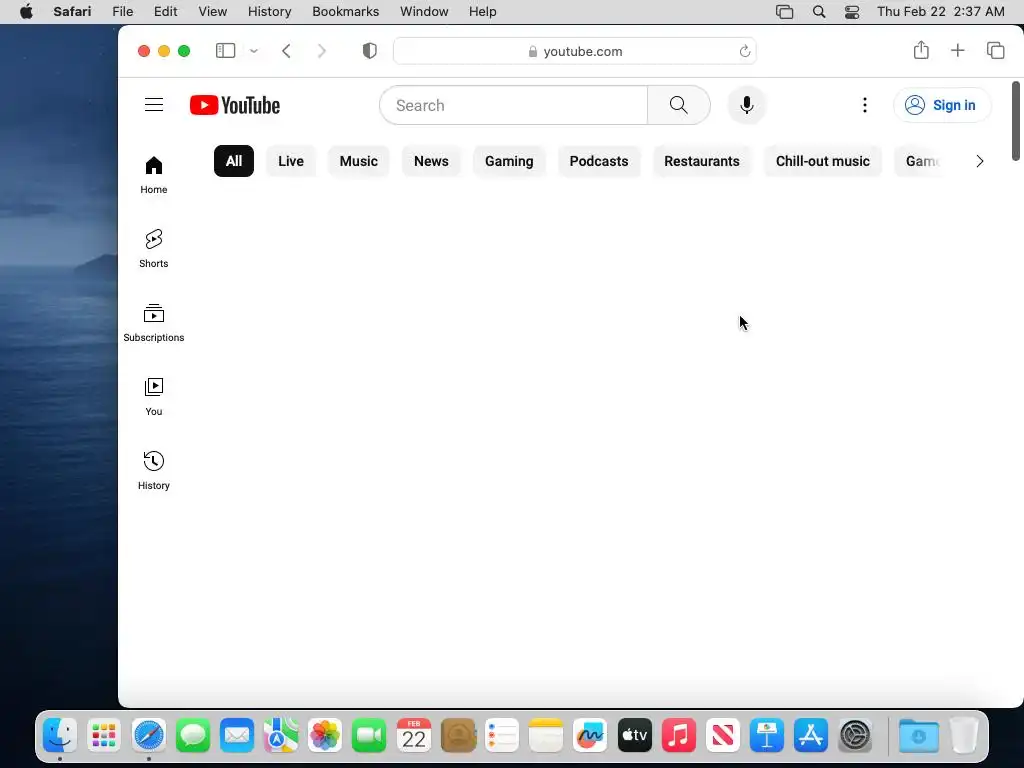This screenshot has width=1024, height=768.
Task: Click the search magnifier button
Action: point(679,105)
